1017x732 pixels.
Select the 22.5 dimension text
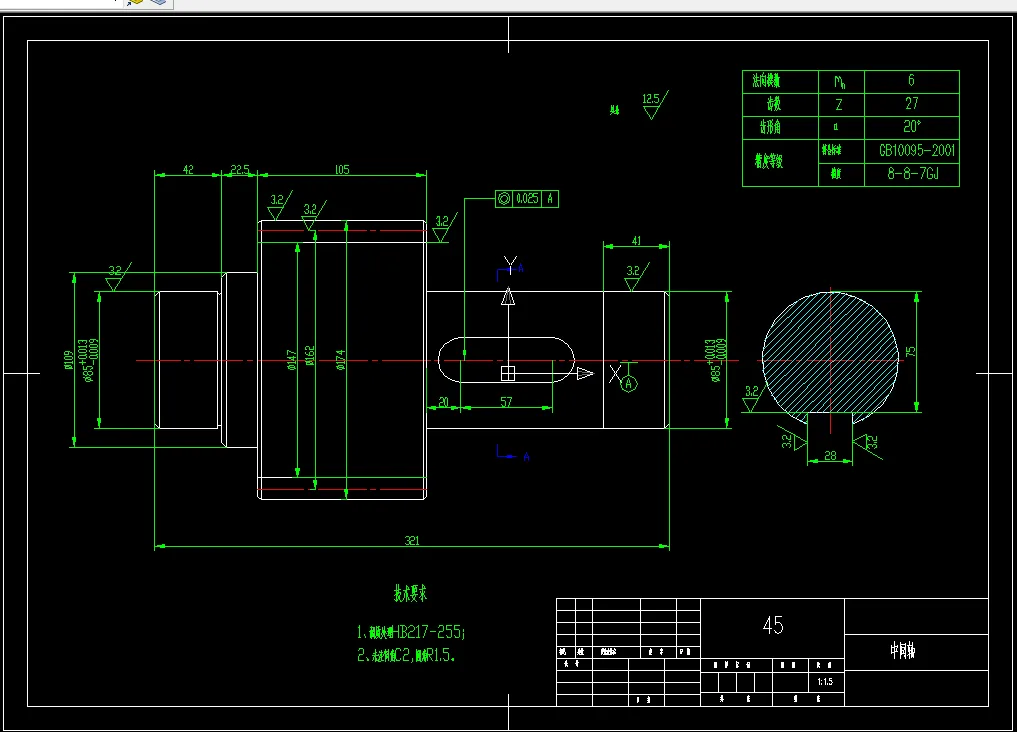(x=240, y=169)
